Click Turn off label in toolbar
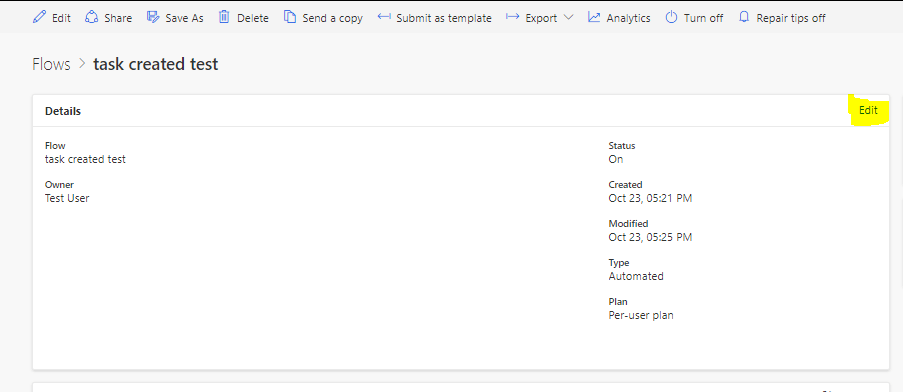Viewport: 903px width, 392px height. [703, 18]
